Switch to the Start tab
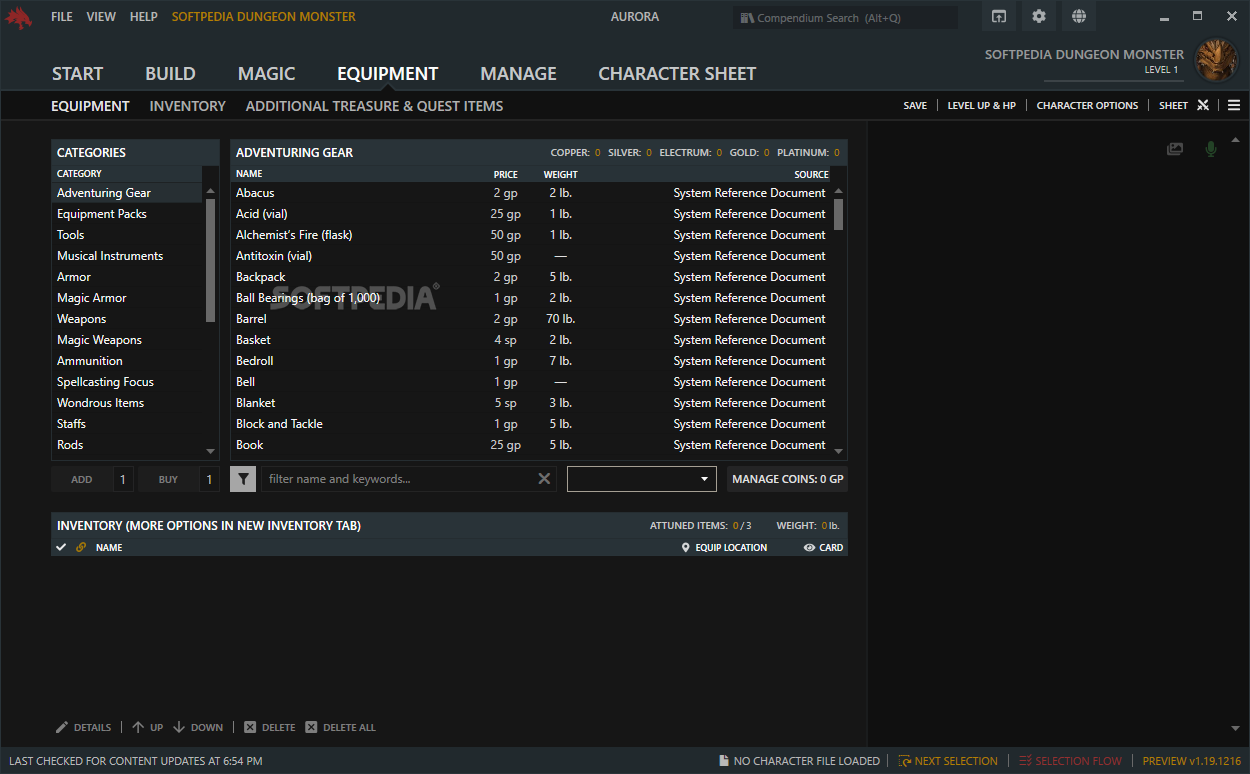Screen dimensions: 1250x774 (x=78, y=74)
